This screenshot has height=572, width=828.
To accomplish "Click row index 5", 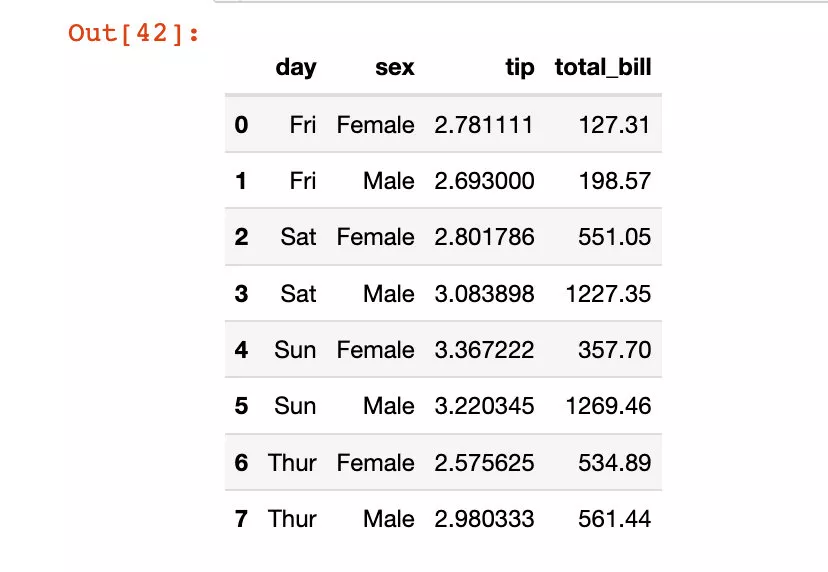I will click(x=241, y=406).
